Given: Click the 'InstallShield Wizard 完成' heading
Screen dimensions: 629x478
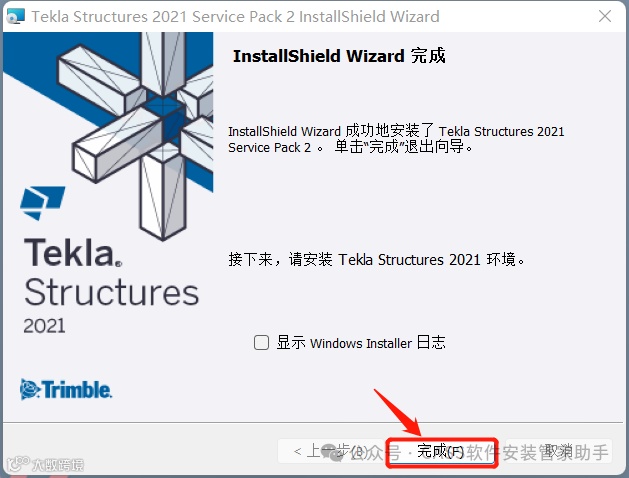Looking at the screenshot, I should point(339,56).
